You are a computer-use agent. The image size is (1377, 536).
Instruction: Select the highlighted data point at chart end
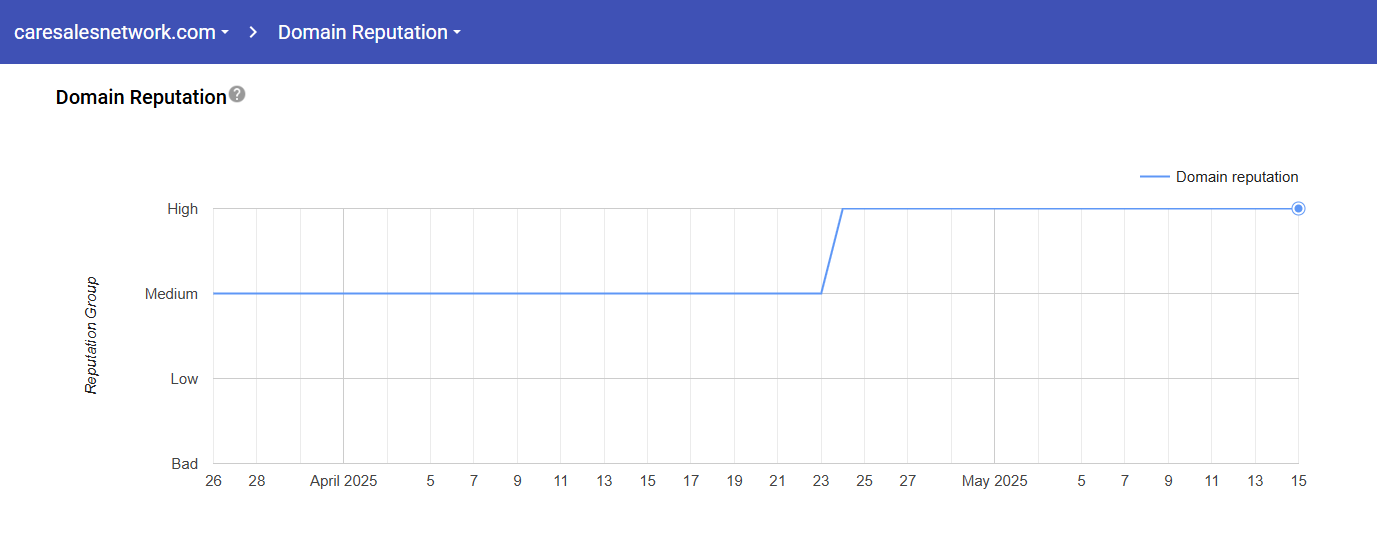[1298, 208]
